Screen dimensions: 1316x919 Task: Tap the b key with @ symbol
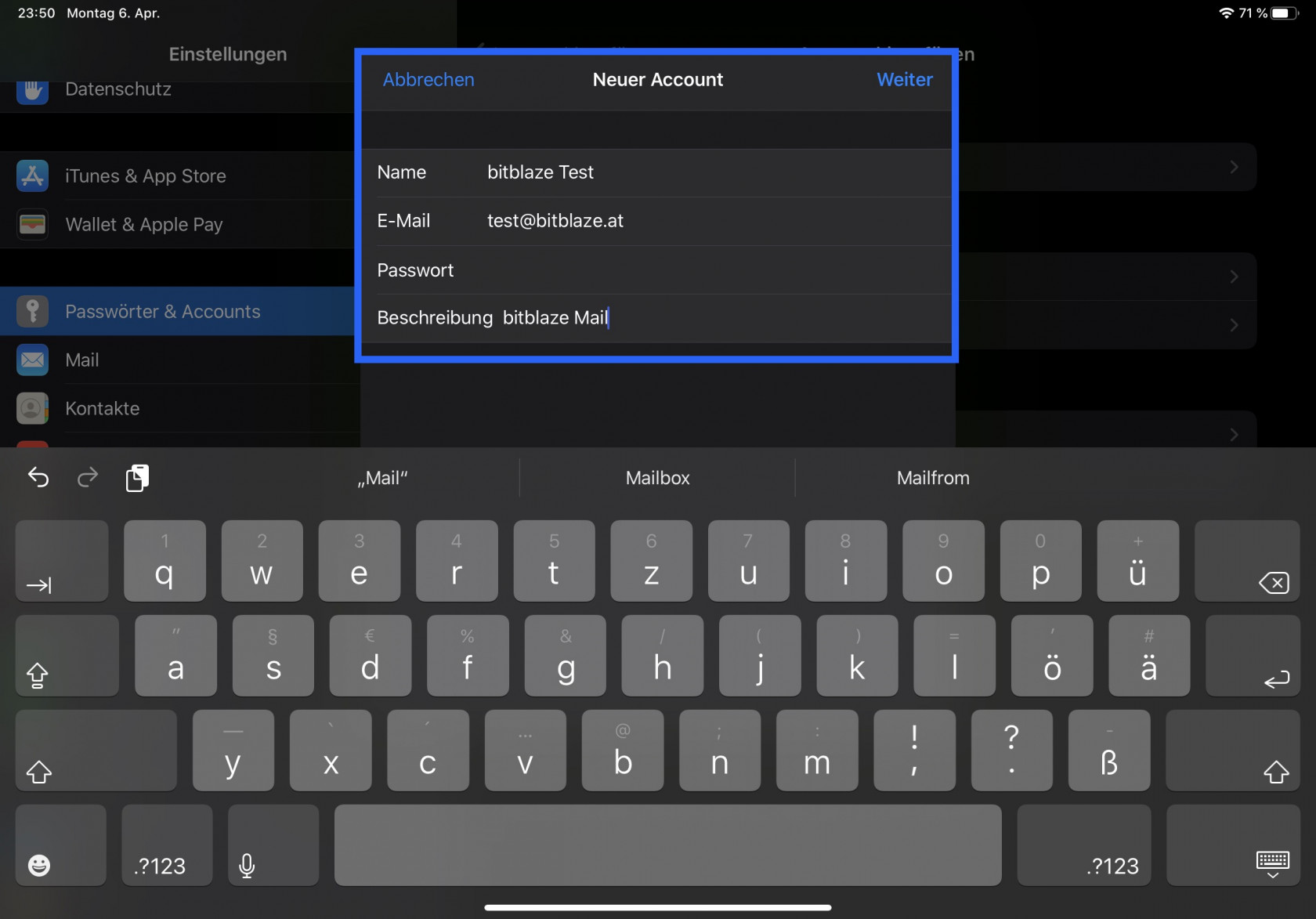(623, 751)
